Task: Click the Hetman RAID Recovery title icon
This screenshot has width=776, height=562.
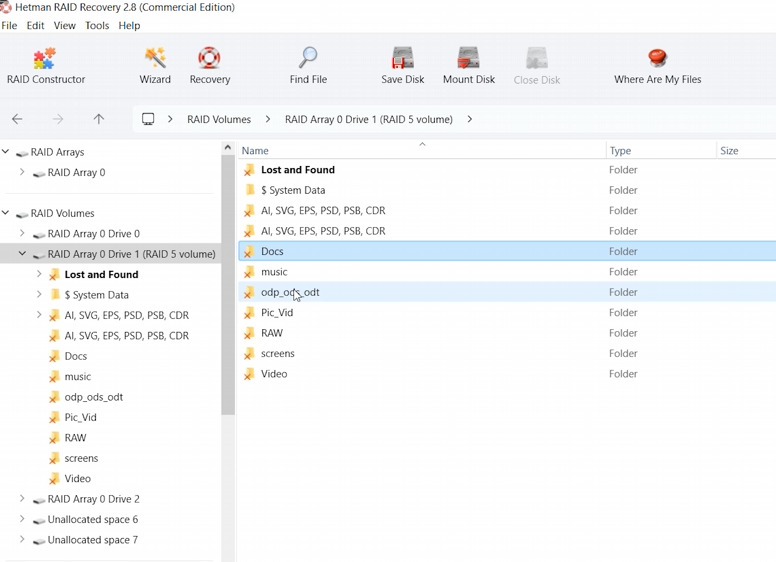Action: tap(5, 7)
